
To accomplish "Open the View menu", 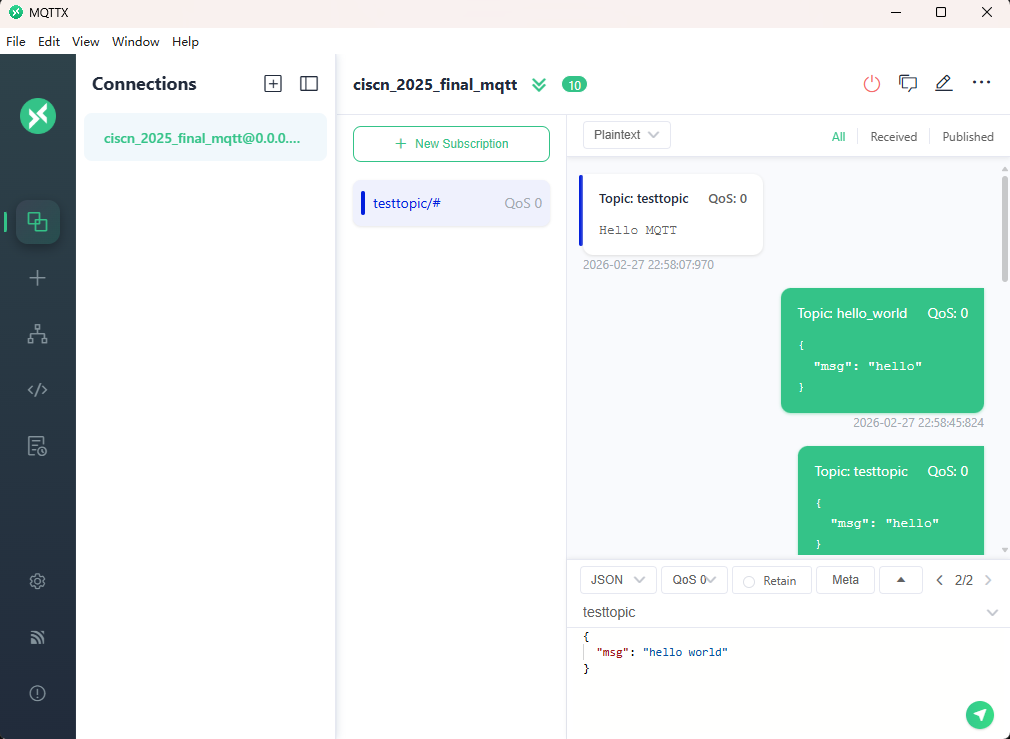I will [86, 42].
